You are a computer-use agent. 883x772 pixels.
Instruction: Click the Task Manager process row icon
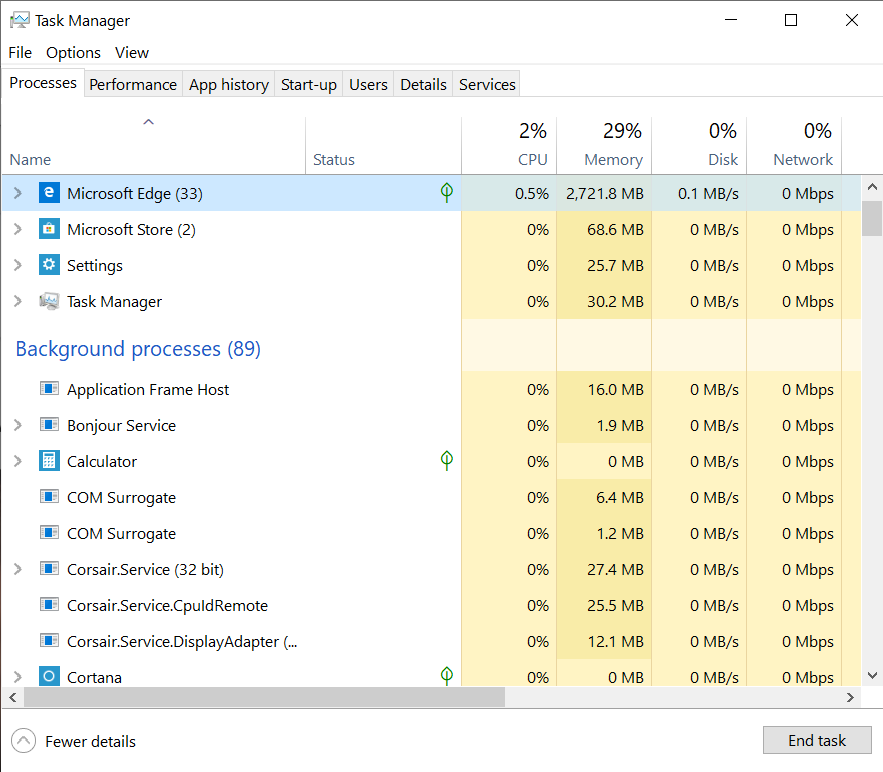click(x=49, y=301)
